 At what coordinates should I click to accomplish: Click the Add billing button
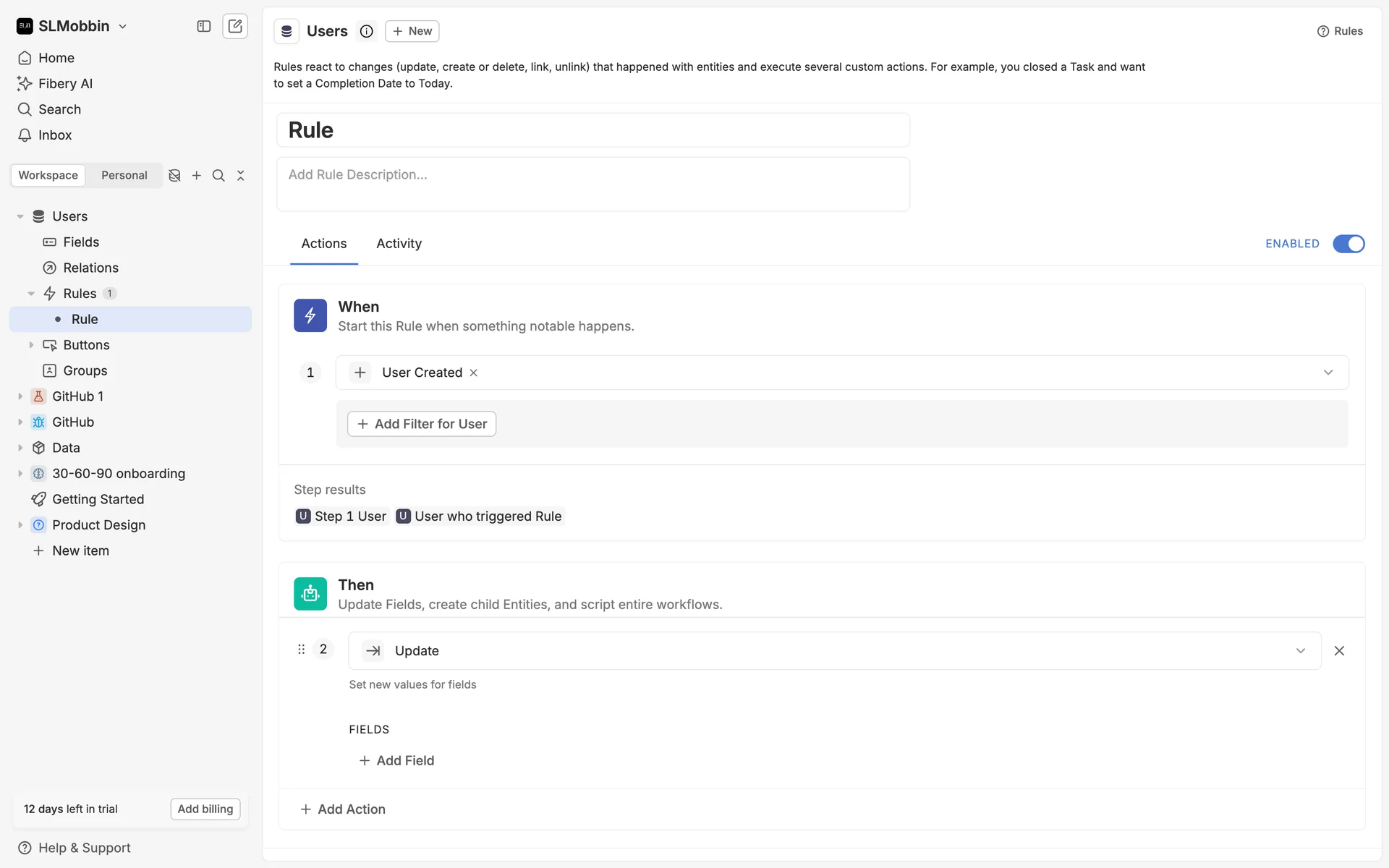coord(205,809)
